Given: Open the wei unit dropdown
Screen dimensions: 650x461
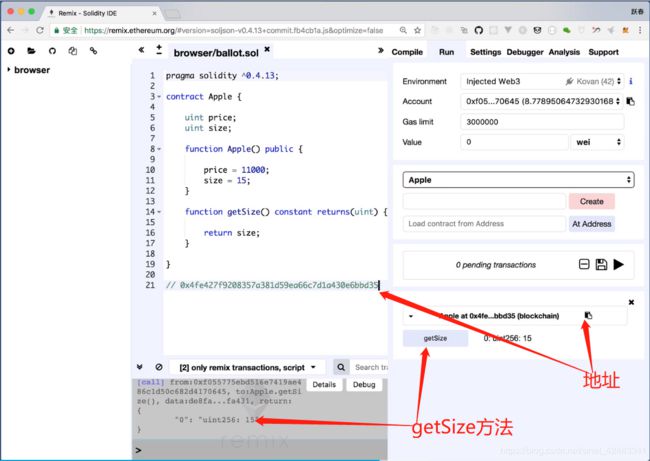Looking at the screenshot, I should [597, 142].
